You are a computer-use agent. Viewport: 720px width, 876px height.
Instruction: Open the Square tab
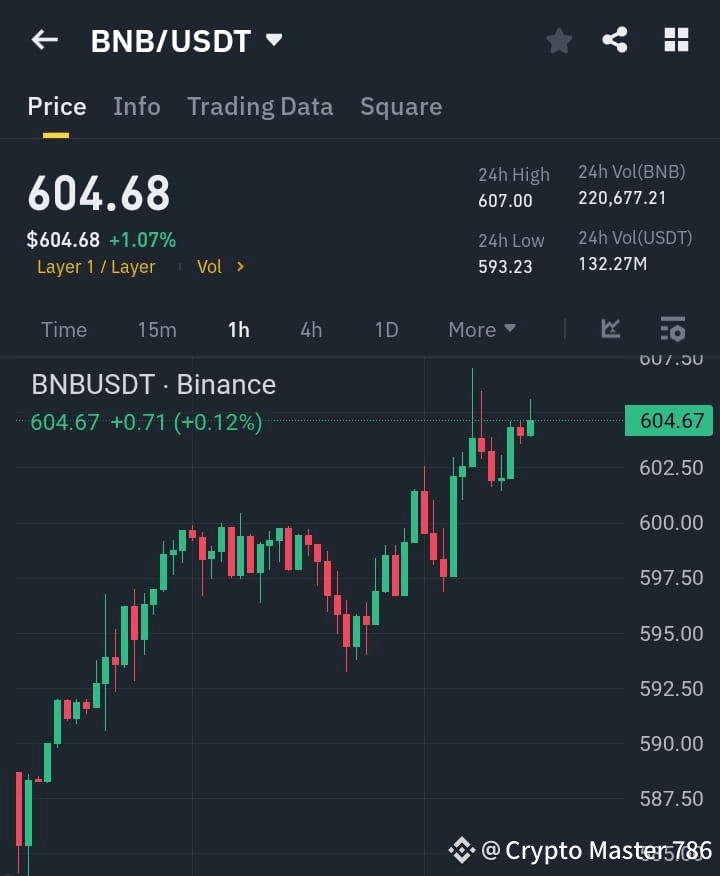pos(401,106)
